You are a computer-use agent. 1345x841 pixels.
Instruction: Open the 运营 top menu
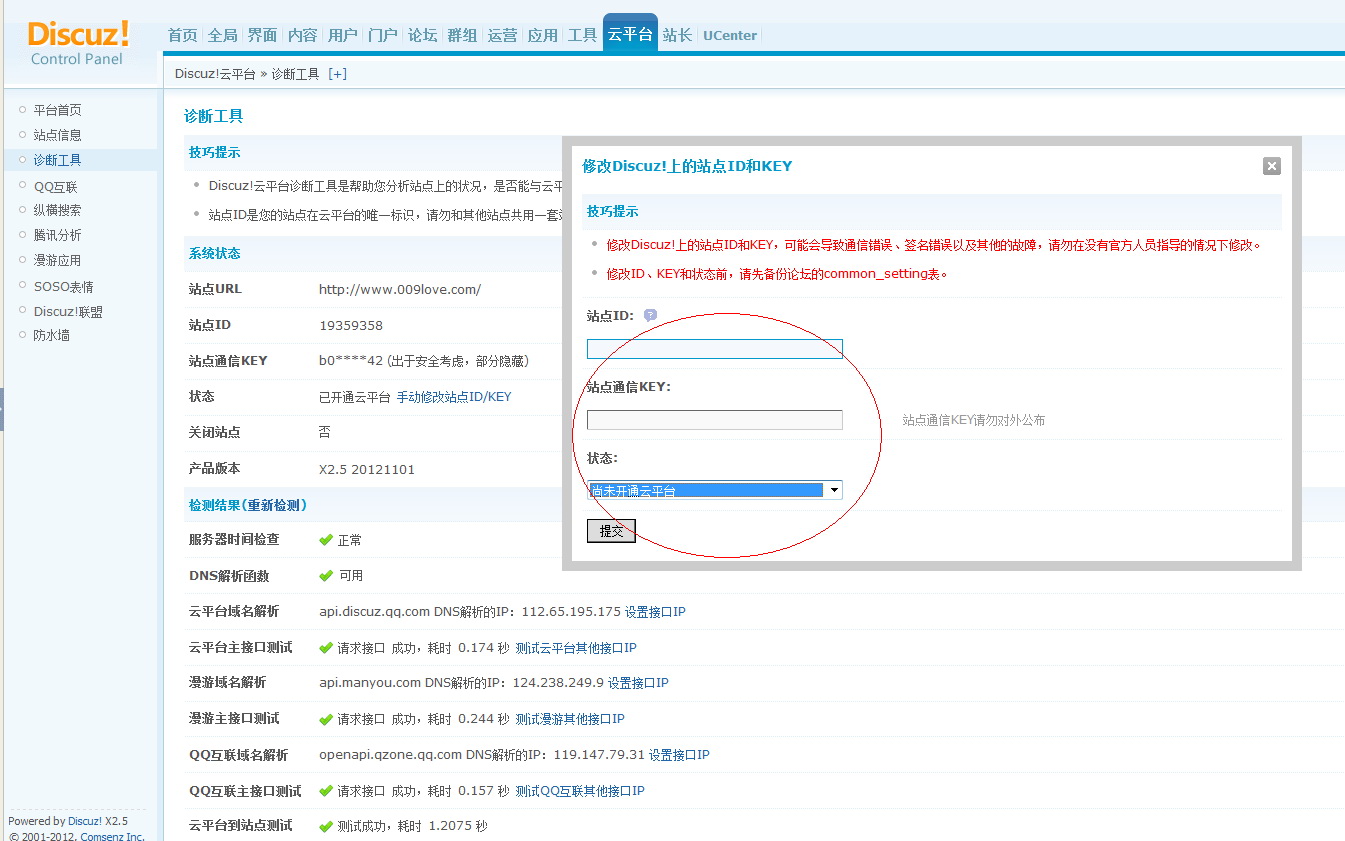point(503,35)
